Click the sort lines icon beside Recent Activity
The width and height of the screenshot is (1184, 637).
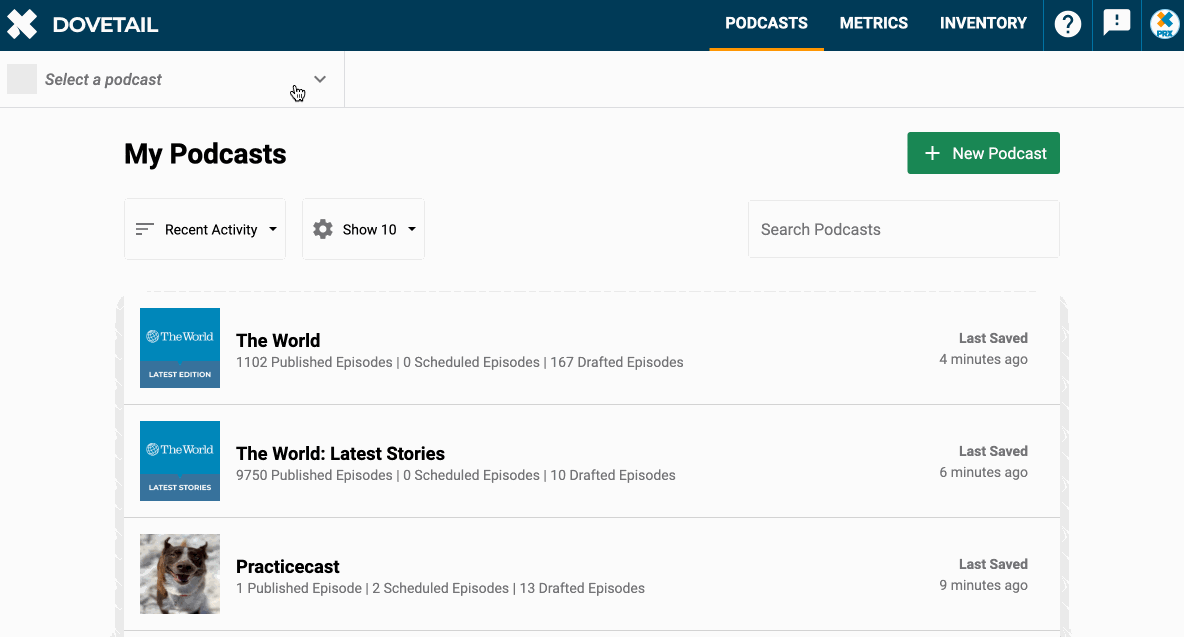144,229
